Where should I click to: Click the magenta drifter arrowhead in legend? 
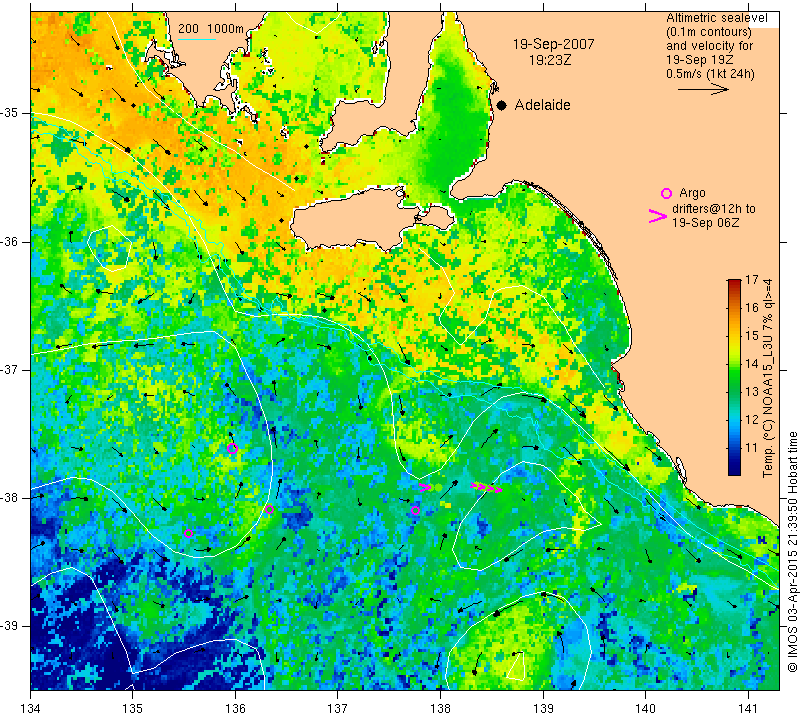(657, 216)
